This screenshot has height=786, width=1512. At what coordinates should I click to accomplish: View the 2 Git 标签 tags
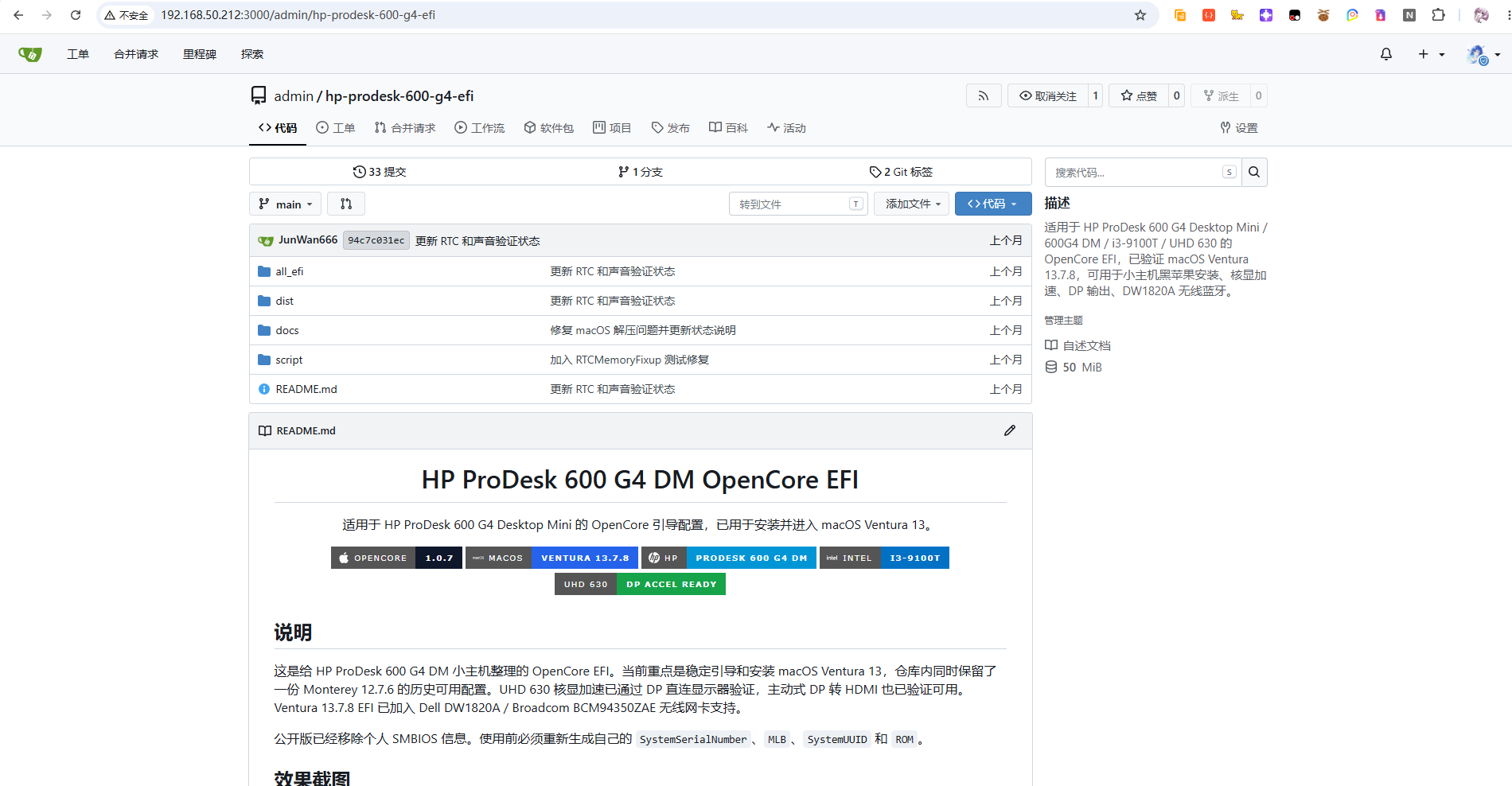point(901,172)
